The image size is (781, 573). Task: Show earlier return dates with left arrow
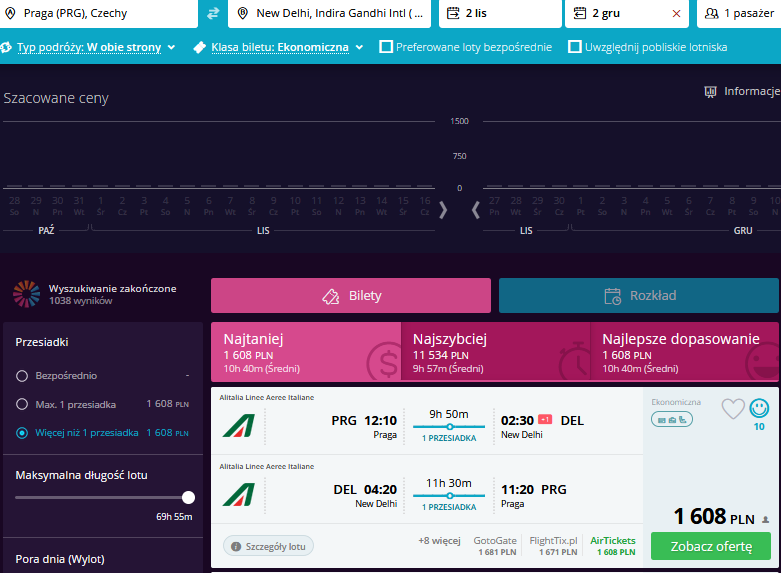(476, 210)
